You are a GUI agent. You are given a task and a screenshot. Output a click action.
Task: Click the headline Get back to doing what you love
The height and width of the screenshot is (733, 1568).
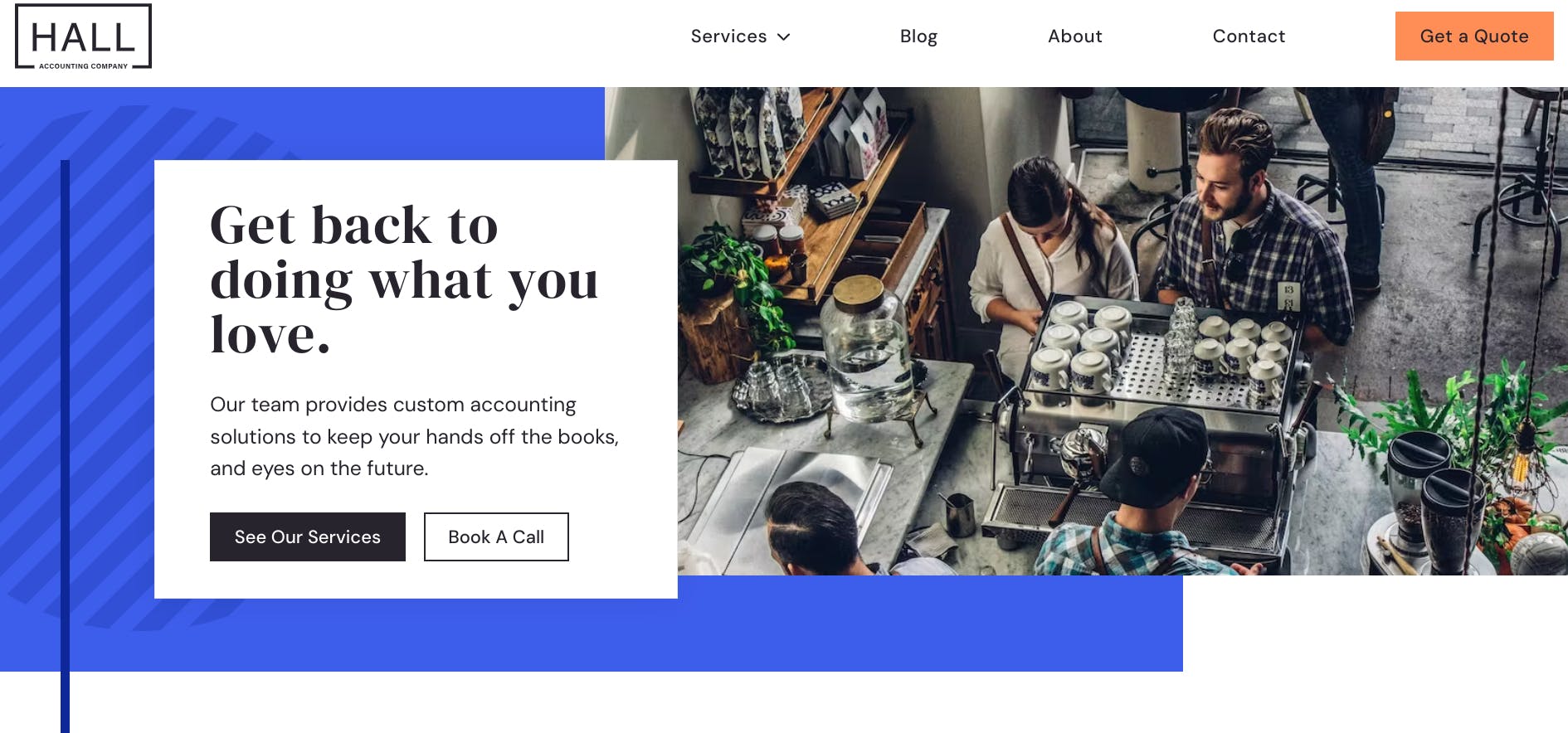pyautogui.click(x=404, y=279)
